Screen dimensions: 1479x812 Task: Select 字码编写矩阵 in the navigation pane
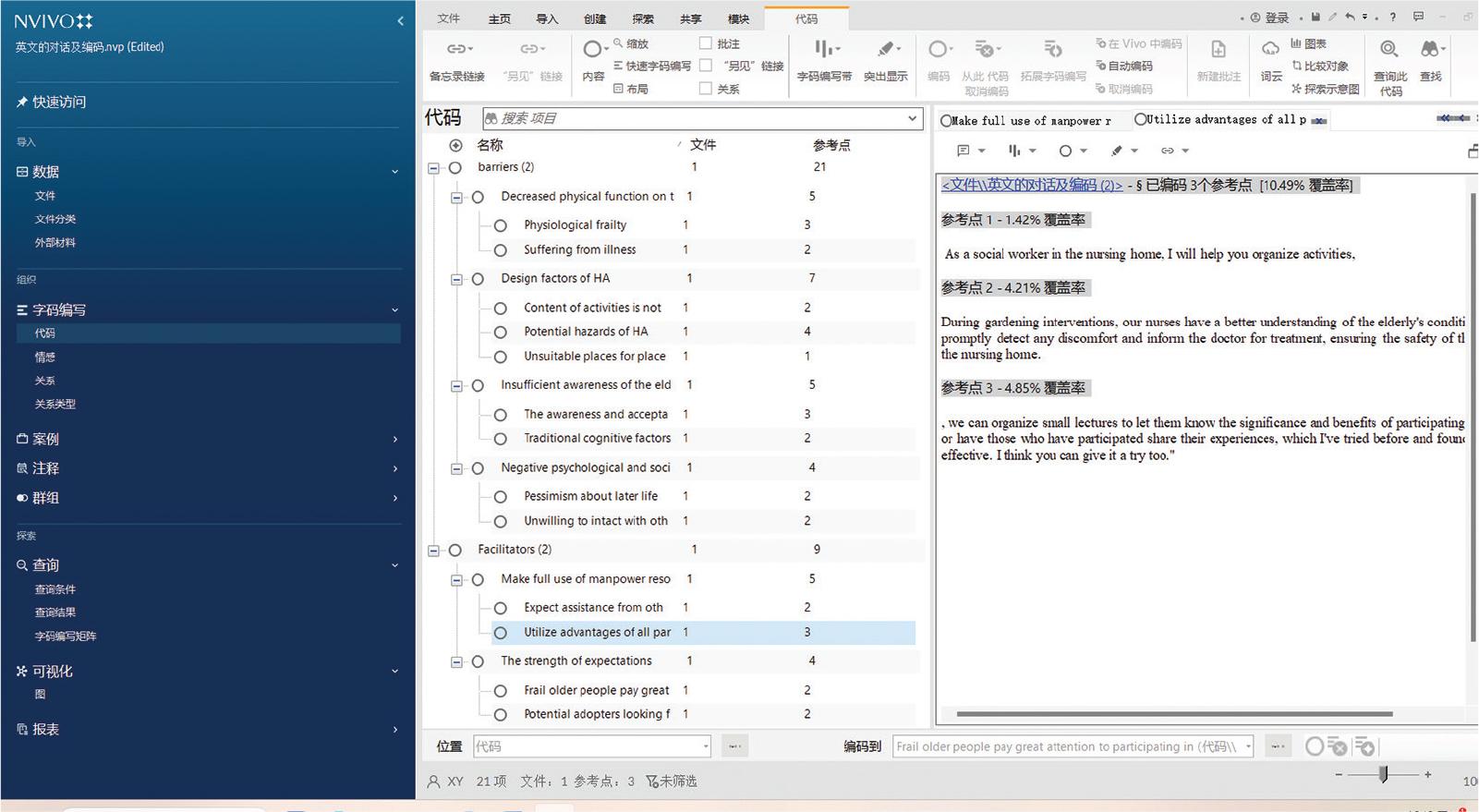click(x=66, y=636)
